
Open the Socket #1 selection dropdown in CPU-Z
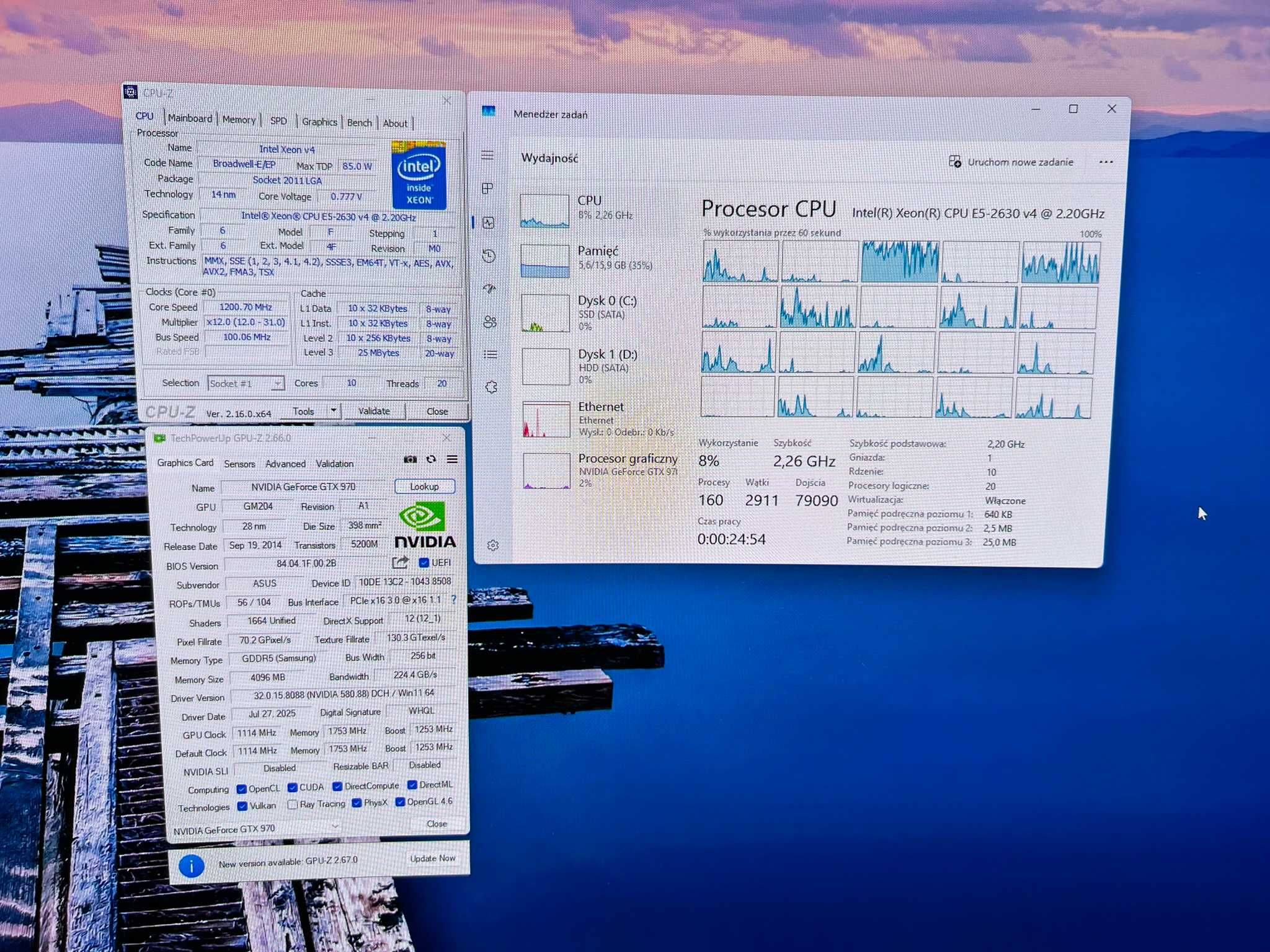click(x=246, y=384)
